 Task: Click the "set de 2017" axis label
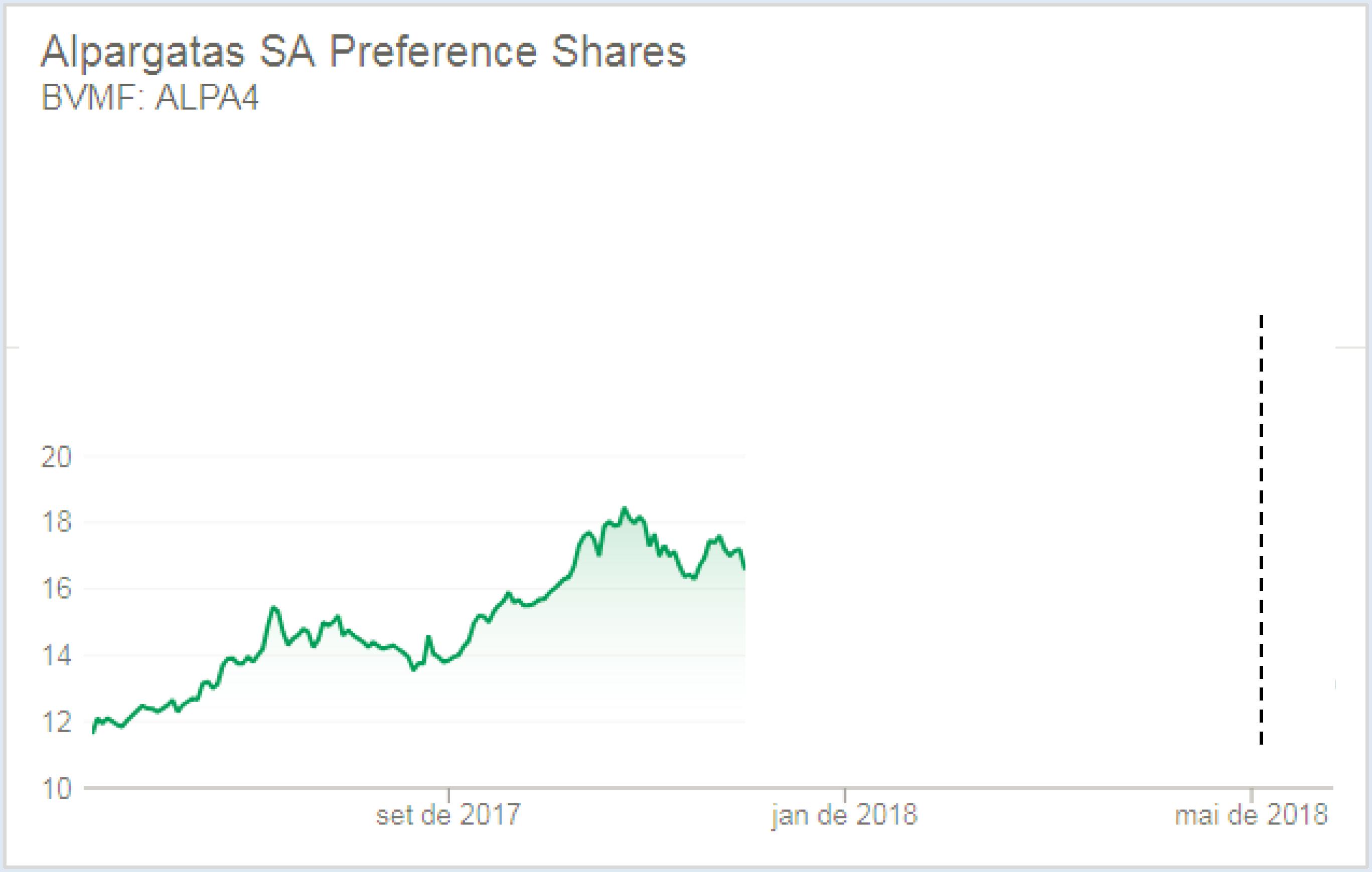coord(448,815)
